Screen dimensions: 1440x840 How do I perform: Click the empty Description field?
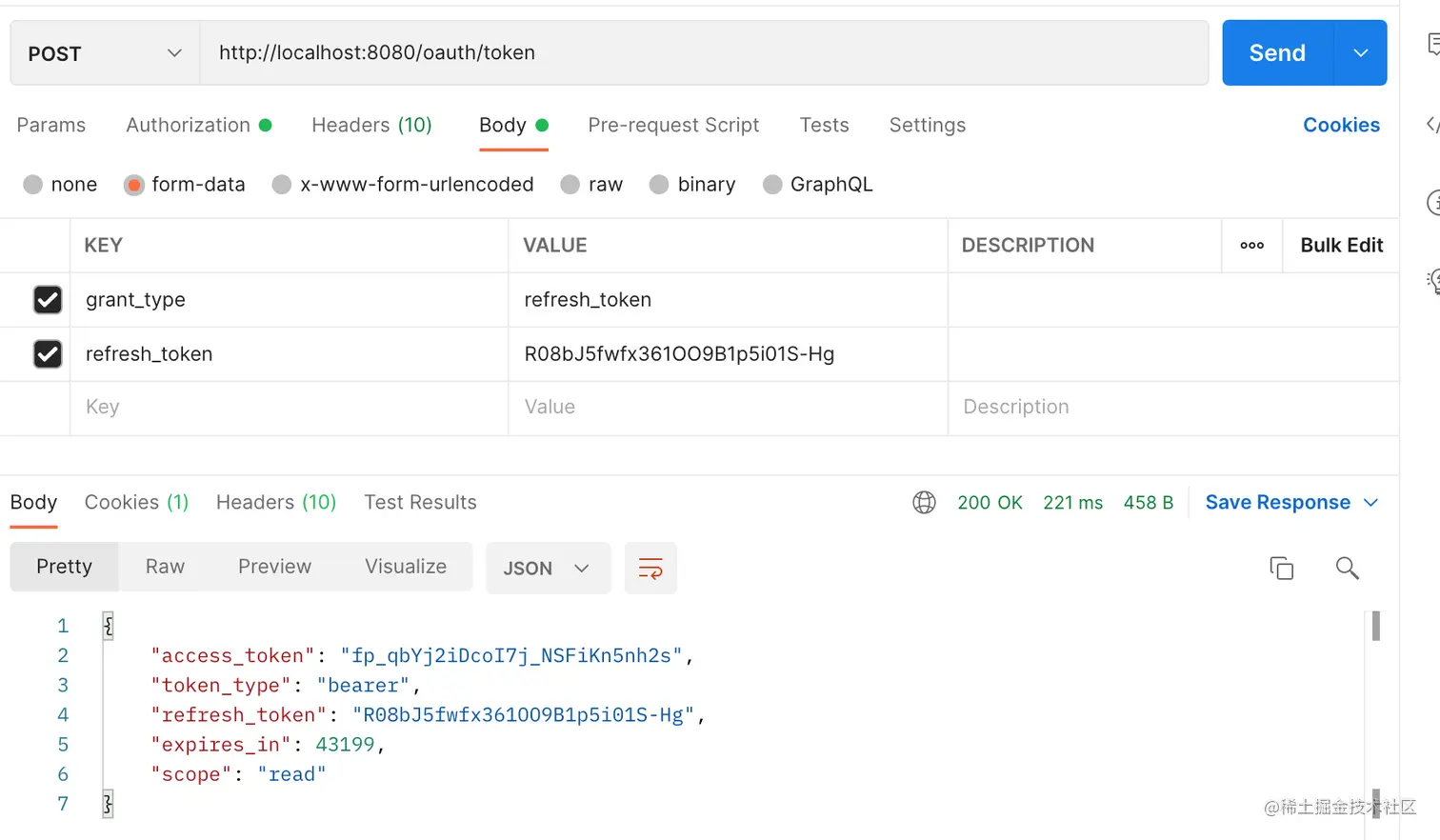(x=1172, y=408)
